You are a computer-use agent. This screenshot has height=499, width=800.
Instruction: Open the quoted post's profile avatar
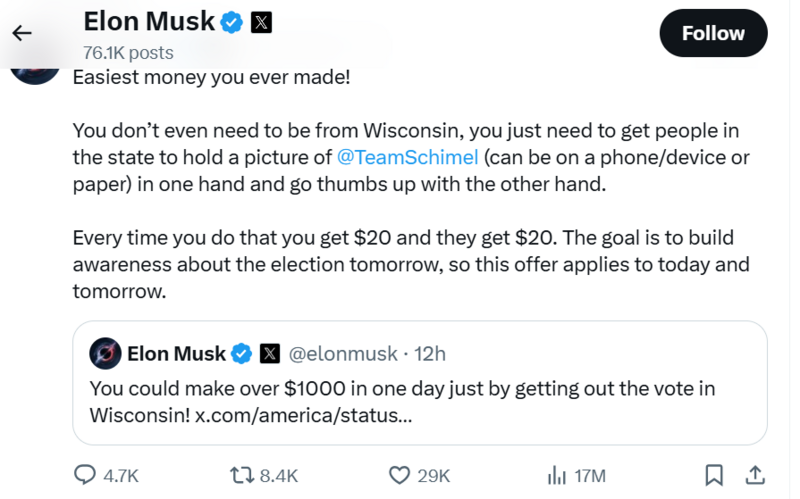click(106, 353)
